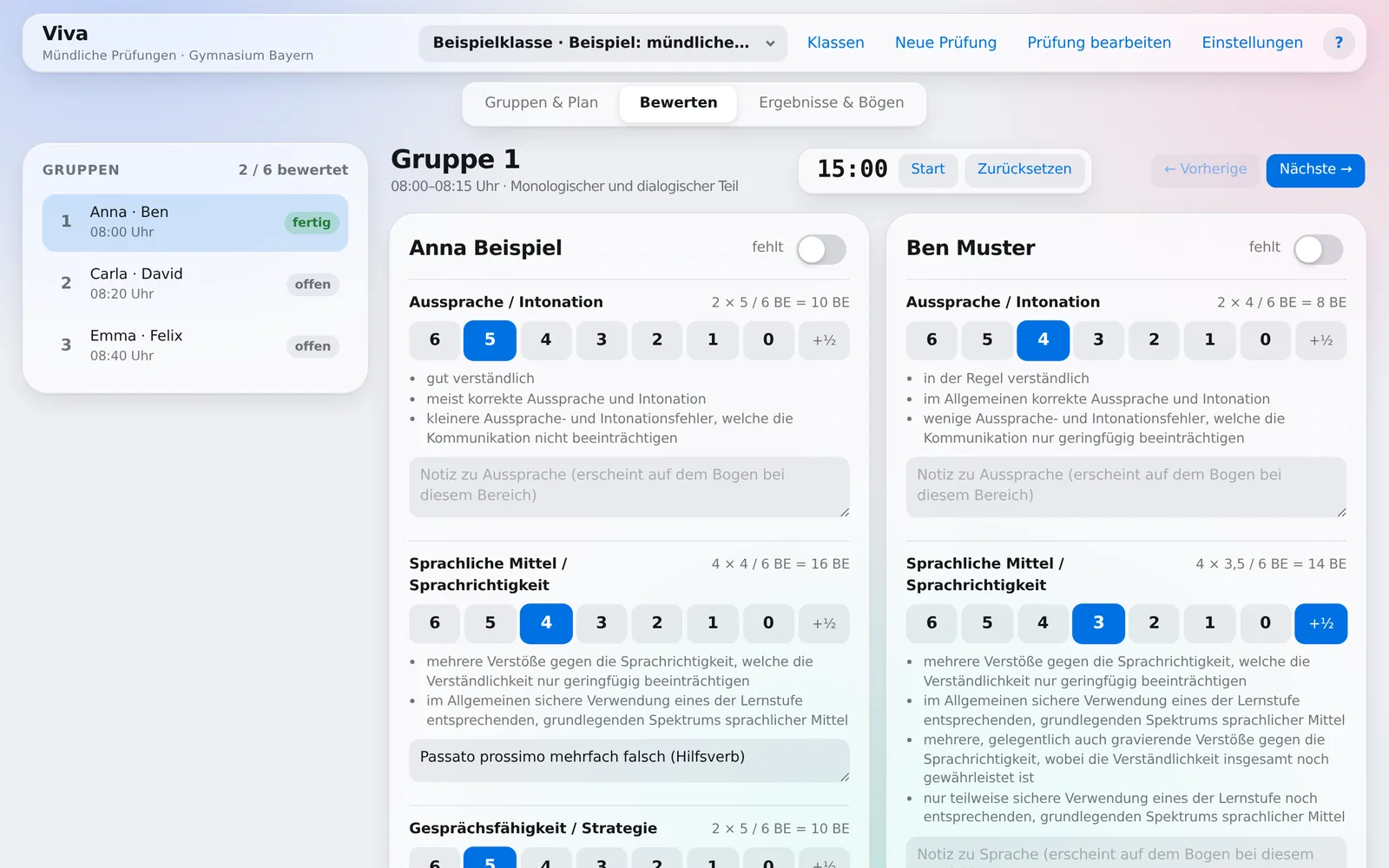The width and height of the screenshot is (1389, 868).
Task: Select group 3 Emma · Felix
Action: pos(195,345)
